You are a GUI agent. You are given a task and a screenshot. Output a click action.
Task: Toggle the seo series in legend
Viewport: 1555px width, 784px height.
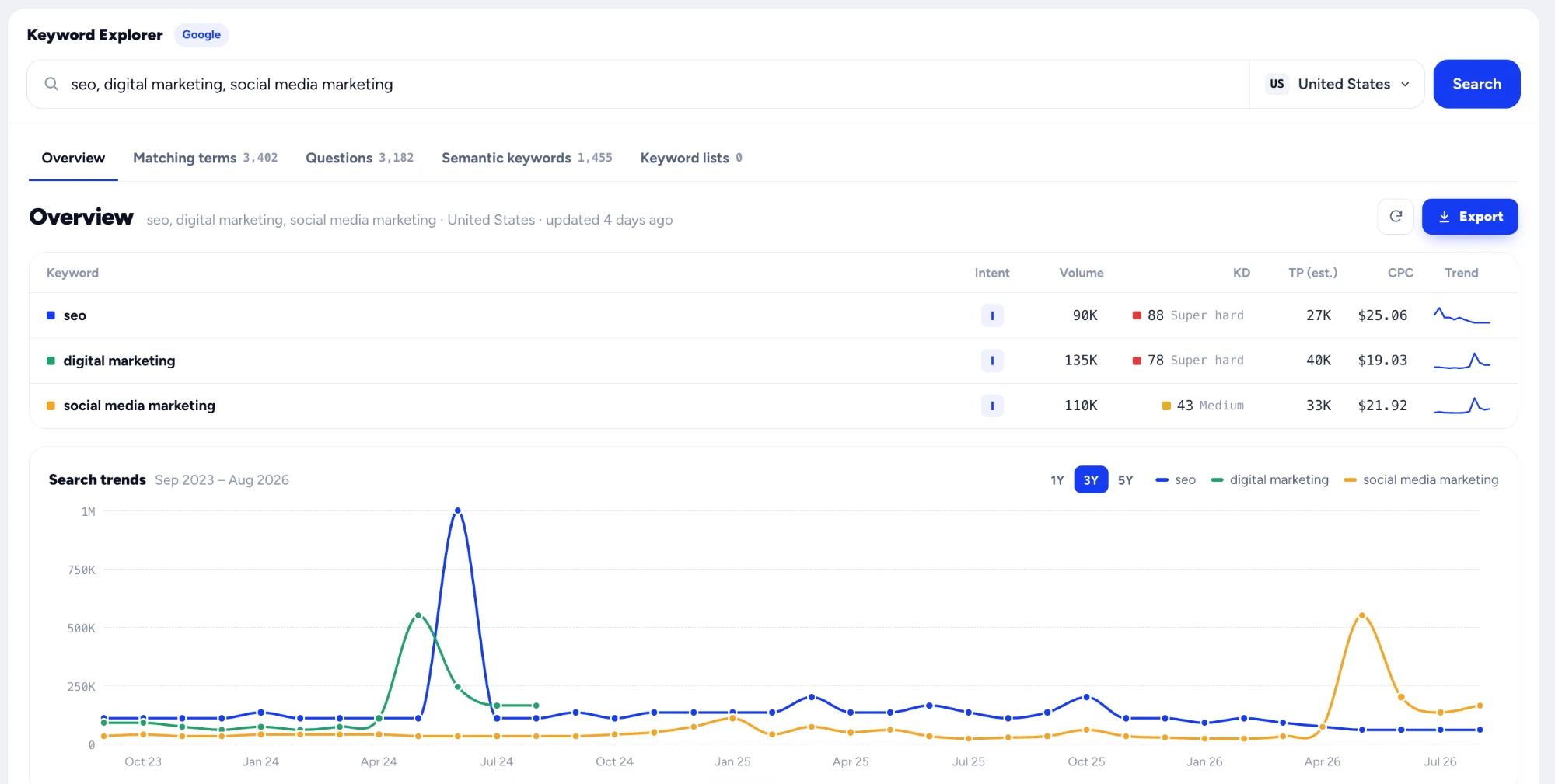coord(1176,480)
